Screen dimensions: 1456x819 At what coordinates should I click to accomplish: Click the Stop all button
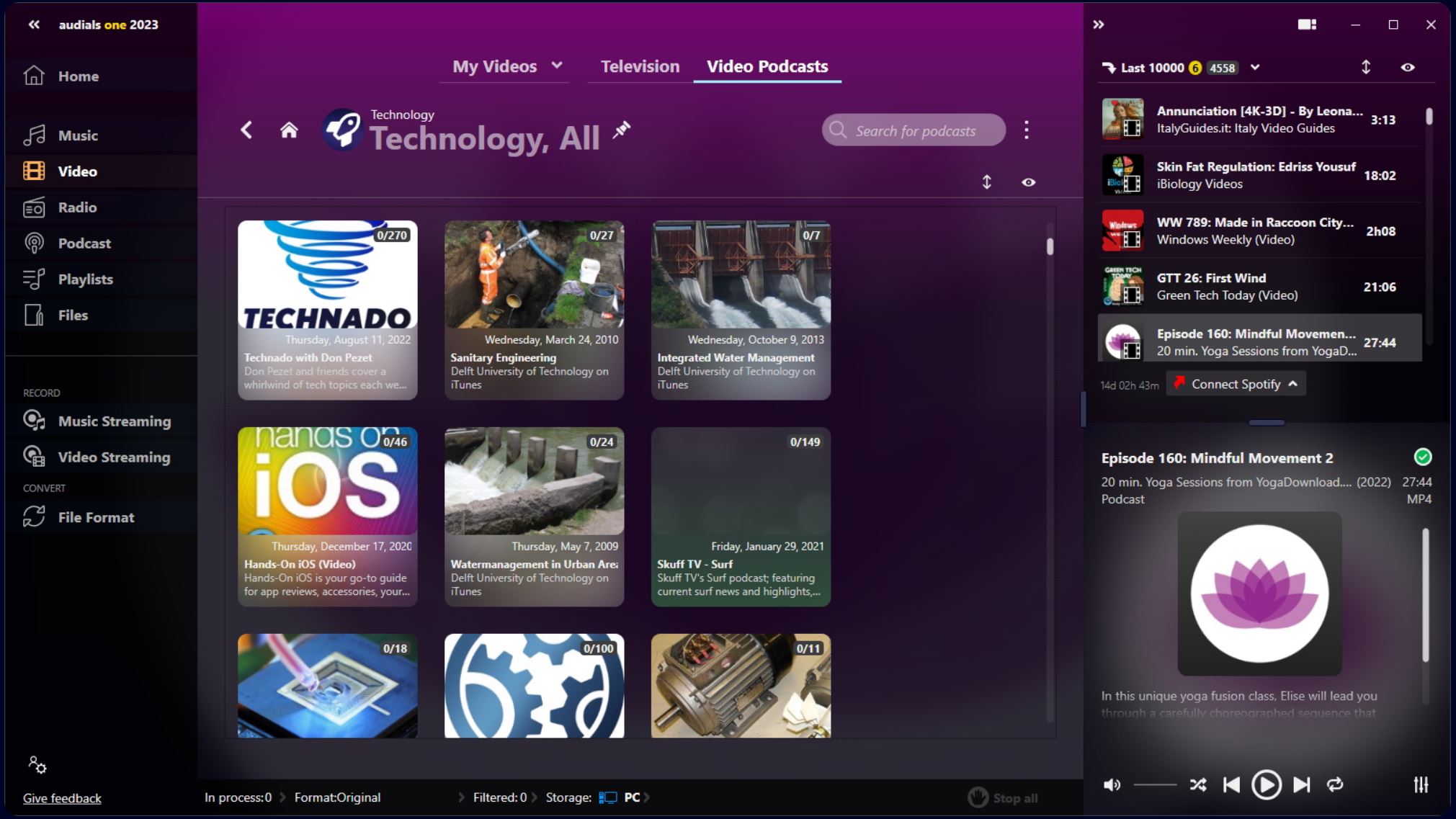[x=1003, y=797]
